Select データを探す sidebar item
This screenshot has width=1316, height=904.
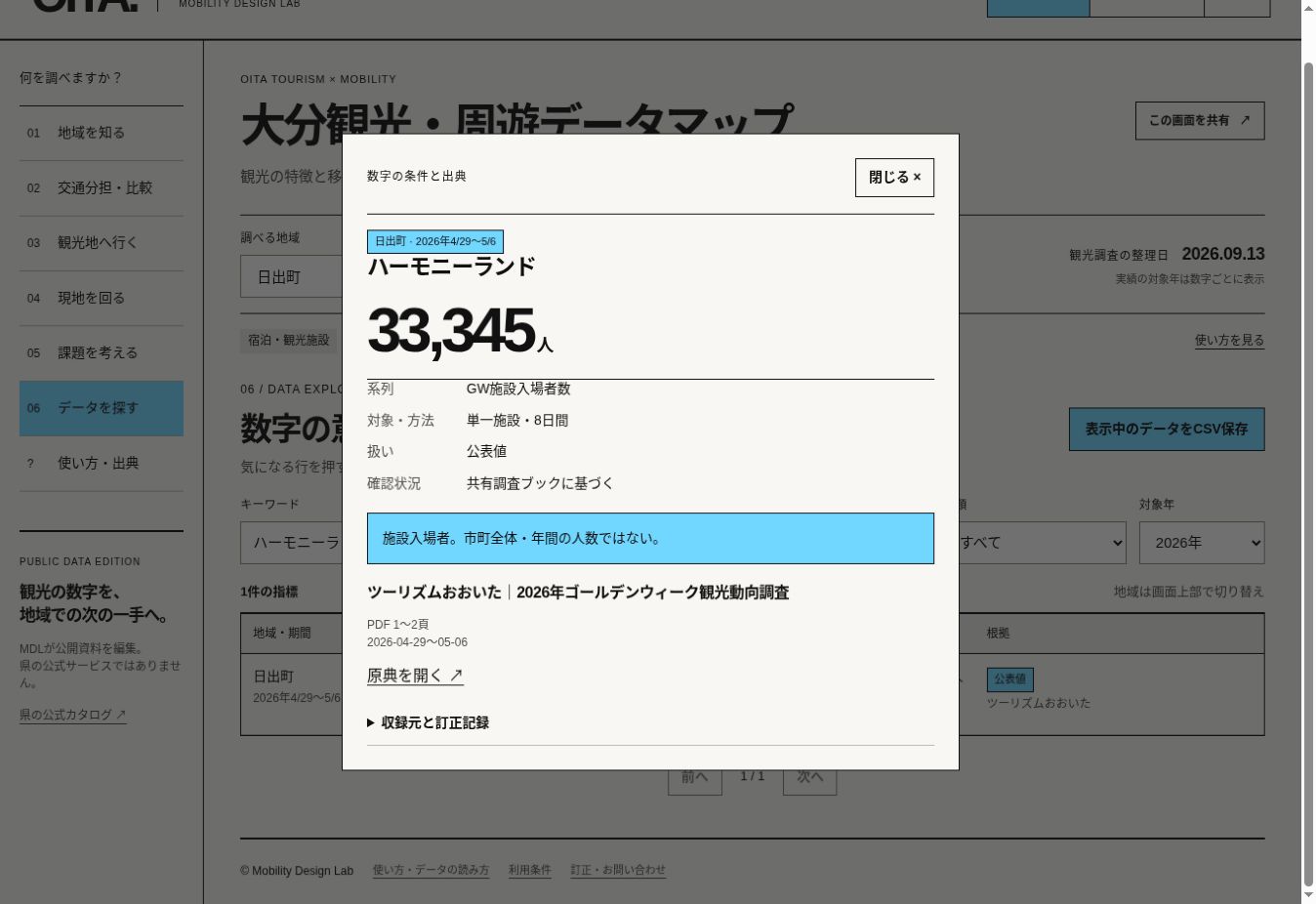tap(102, 408)
